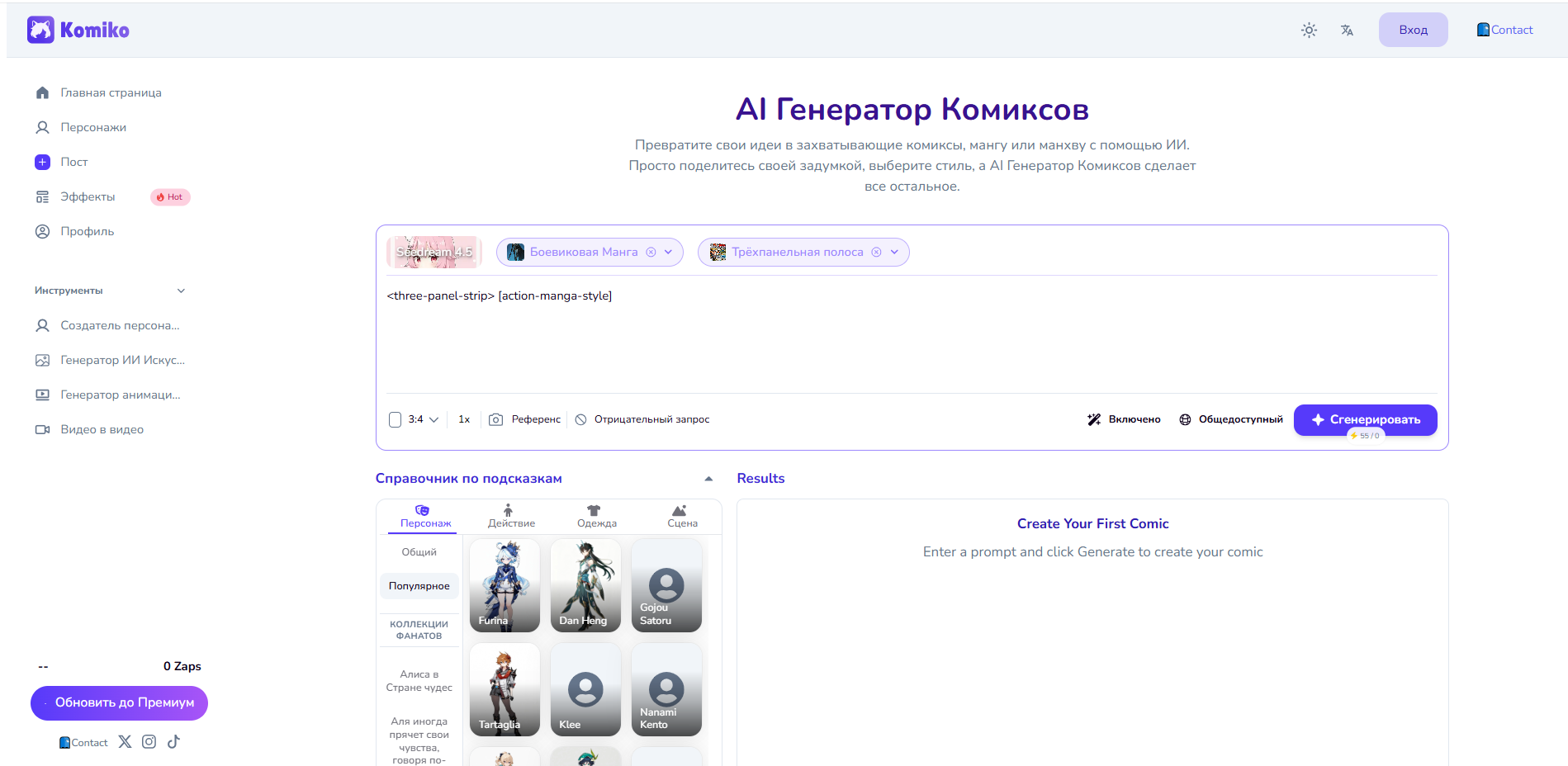Select the Общий character category
This screenshot has width=1568, height=766.
[x=419, y=552]
